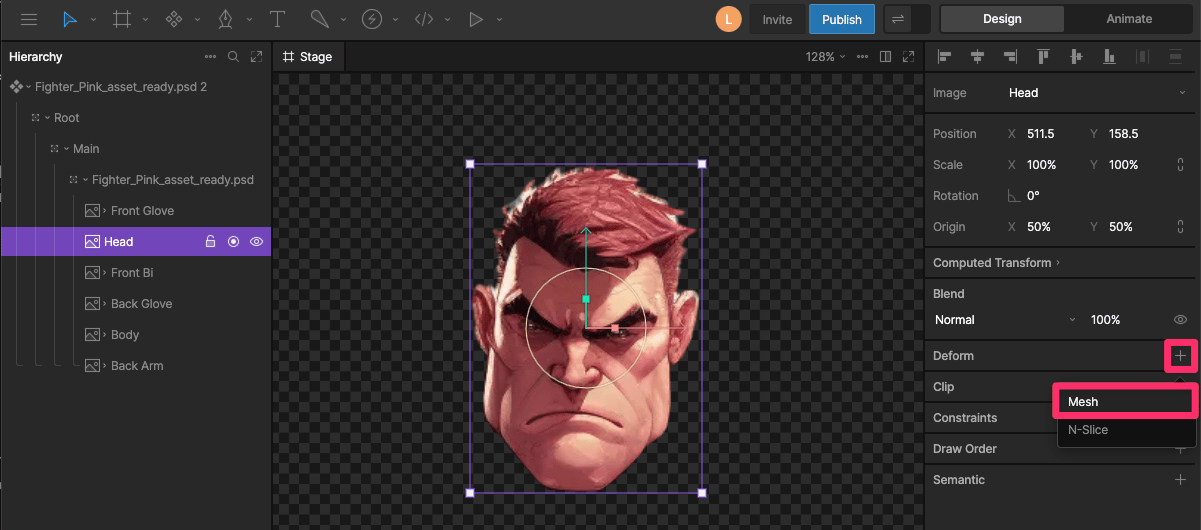Click the Align right icon
Image resolution: width=1201 pixels, height=530 pixels.
[1010, 57]
